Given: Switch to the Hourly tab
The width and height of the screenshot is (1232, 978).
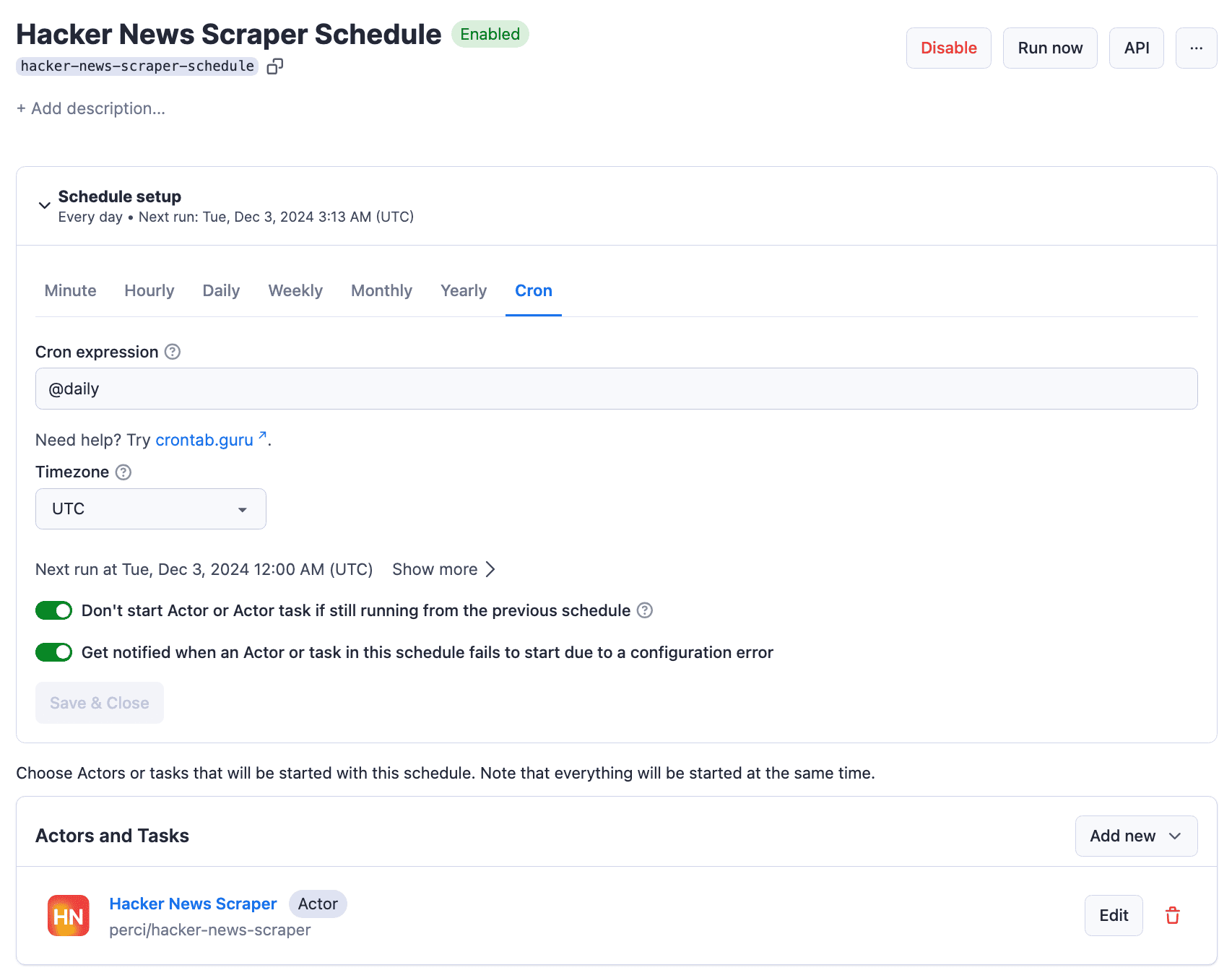Looking at the screenshot, I should click(149, 290).
